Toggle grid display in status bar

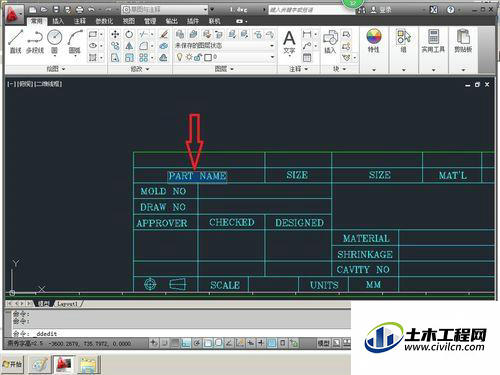(x=175, y=343)
